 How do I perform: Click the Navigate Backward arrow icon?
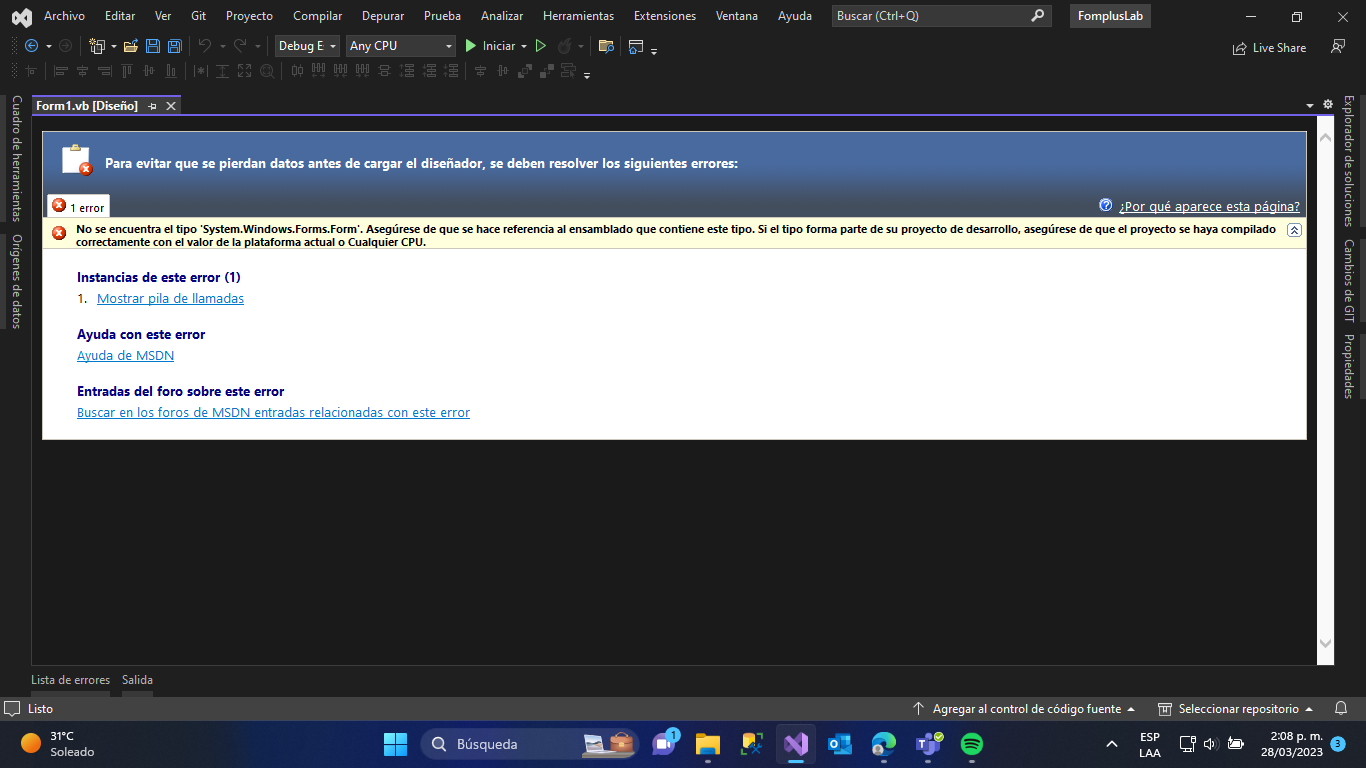click(31, 46)
